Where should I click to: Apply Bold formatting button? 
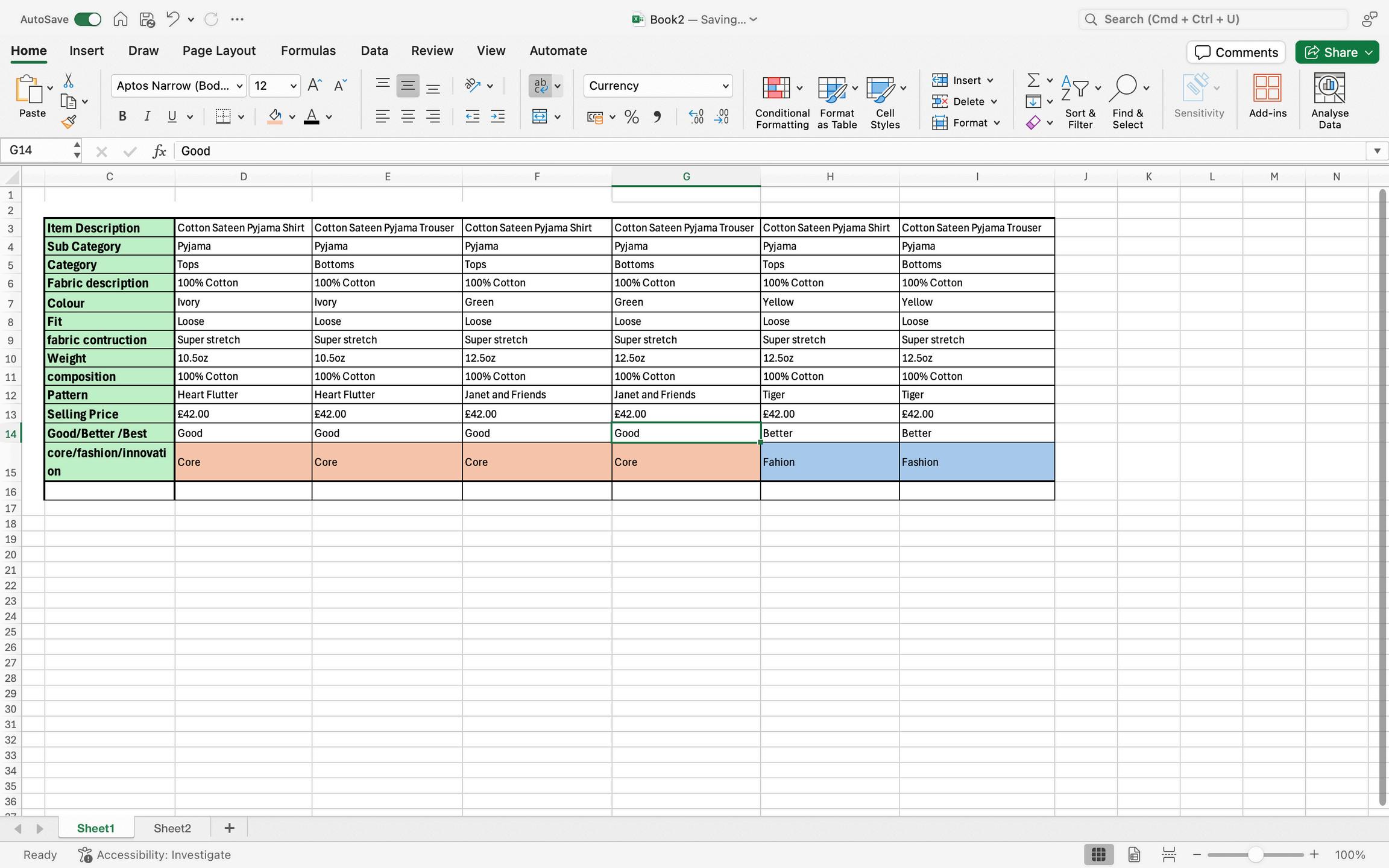122,117
